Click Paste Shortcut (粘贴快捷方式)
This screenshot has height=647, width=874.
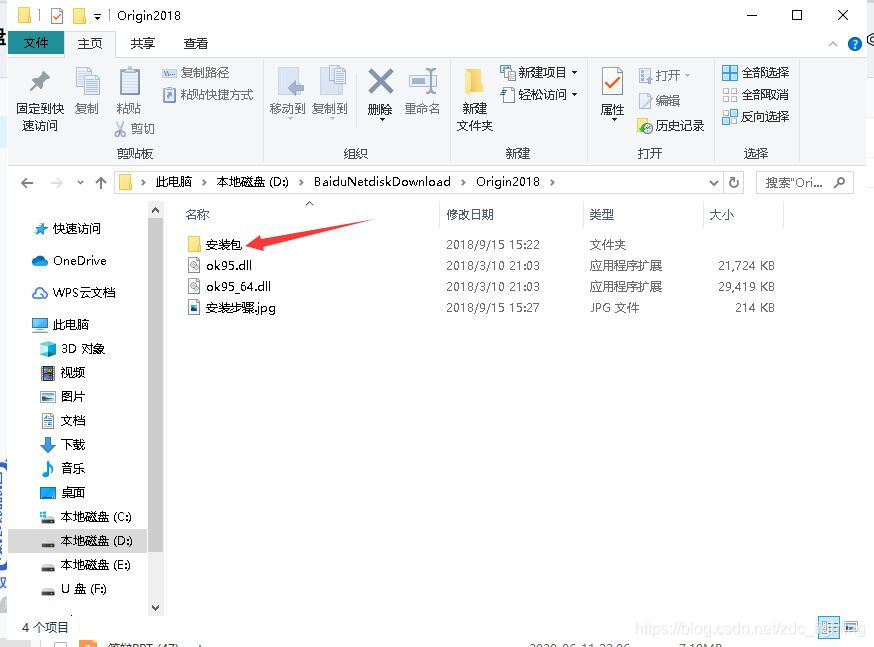click(x=208, y=95)
